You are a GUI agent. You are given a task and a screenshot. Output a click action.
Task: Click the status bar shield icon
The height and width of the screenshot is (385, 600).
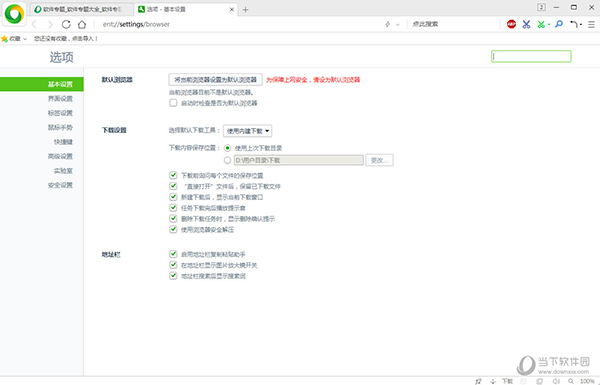click(x=540, y=381)
